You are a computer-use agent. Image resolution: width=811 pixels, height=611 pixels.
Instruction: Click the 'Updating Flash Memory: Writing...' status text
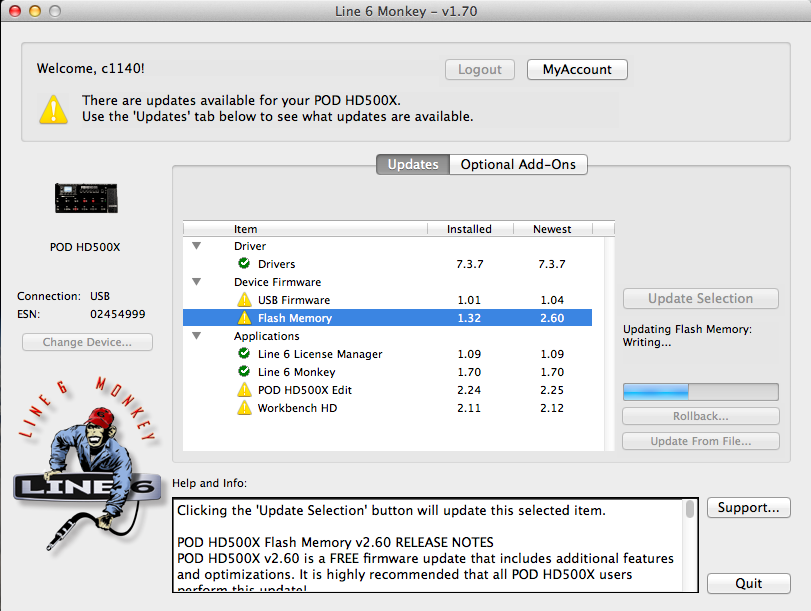pyautogui.click(x=687, y=335)
